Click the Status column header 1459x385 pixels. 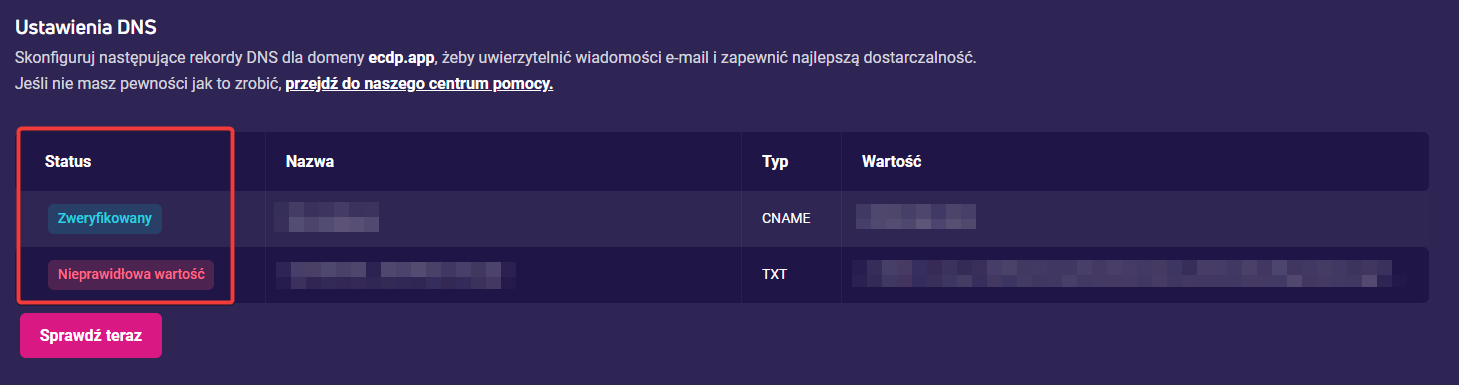point(68,161)
